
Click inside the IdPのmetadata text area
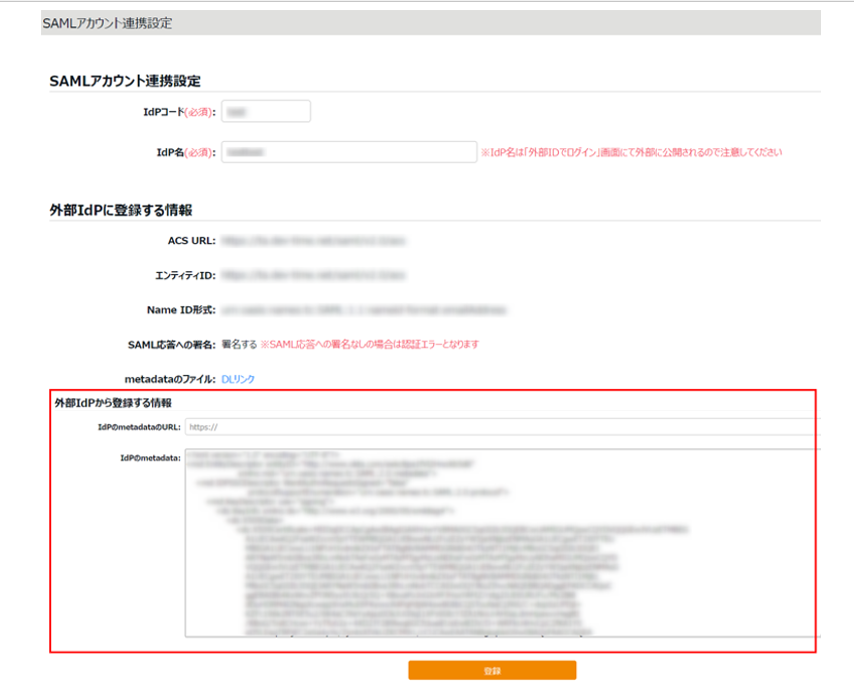pos(502,543)
